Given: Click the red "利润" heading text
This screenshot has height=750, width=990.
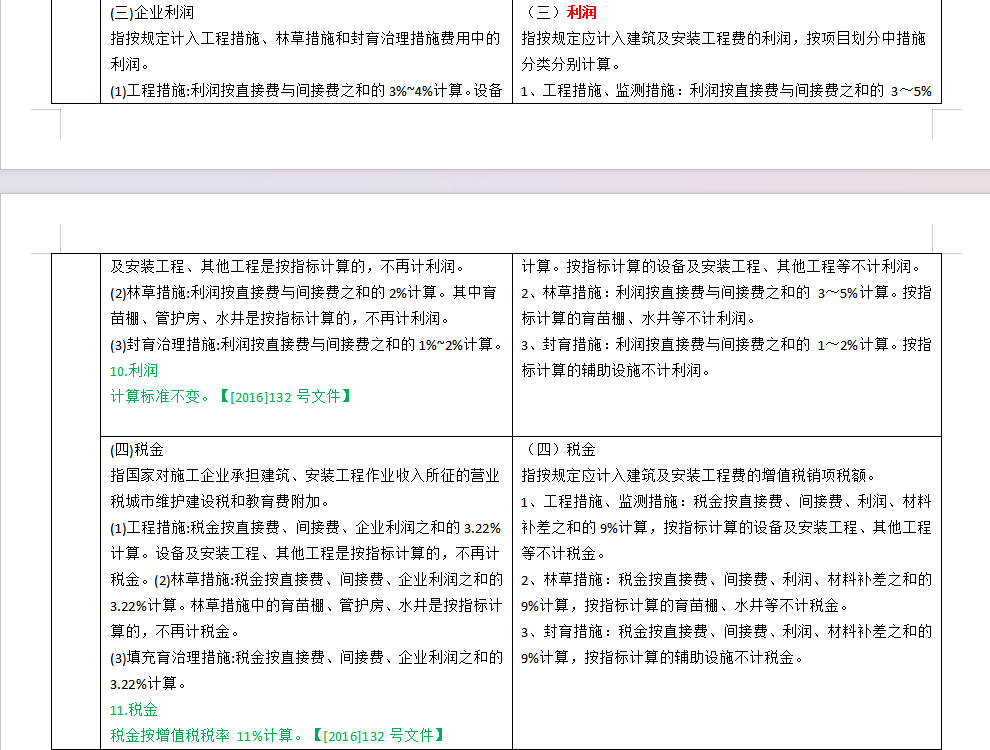Looking at the screenshot, I should pyautogui.click(x=581, y=13).
